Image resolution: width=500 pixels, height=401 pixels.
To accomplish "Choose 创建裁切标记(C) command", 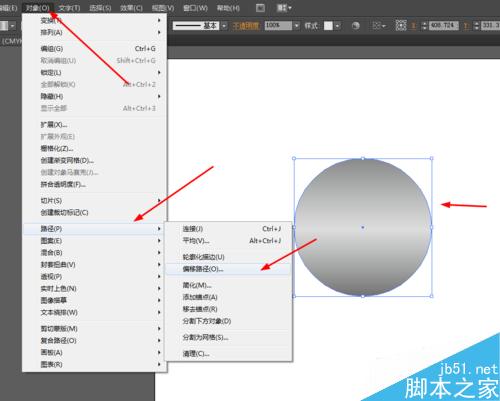I will (94, 213).
